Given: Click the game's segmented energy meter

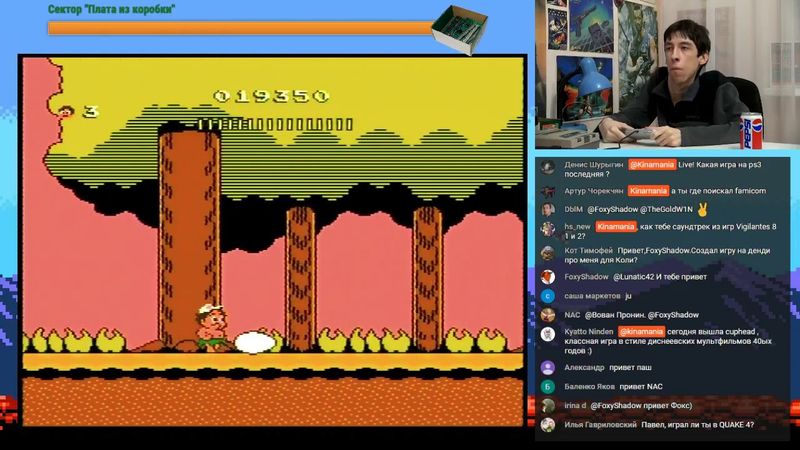Looking at the screenshot, I should tap(275, 124).
